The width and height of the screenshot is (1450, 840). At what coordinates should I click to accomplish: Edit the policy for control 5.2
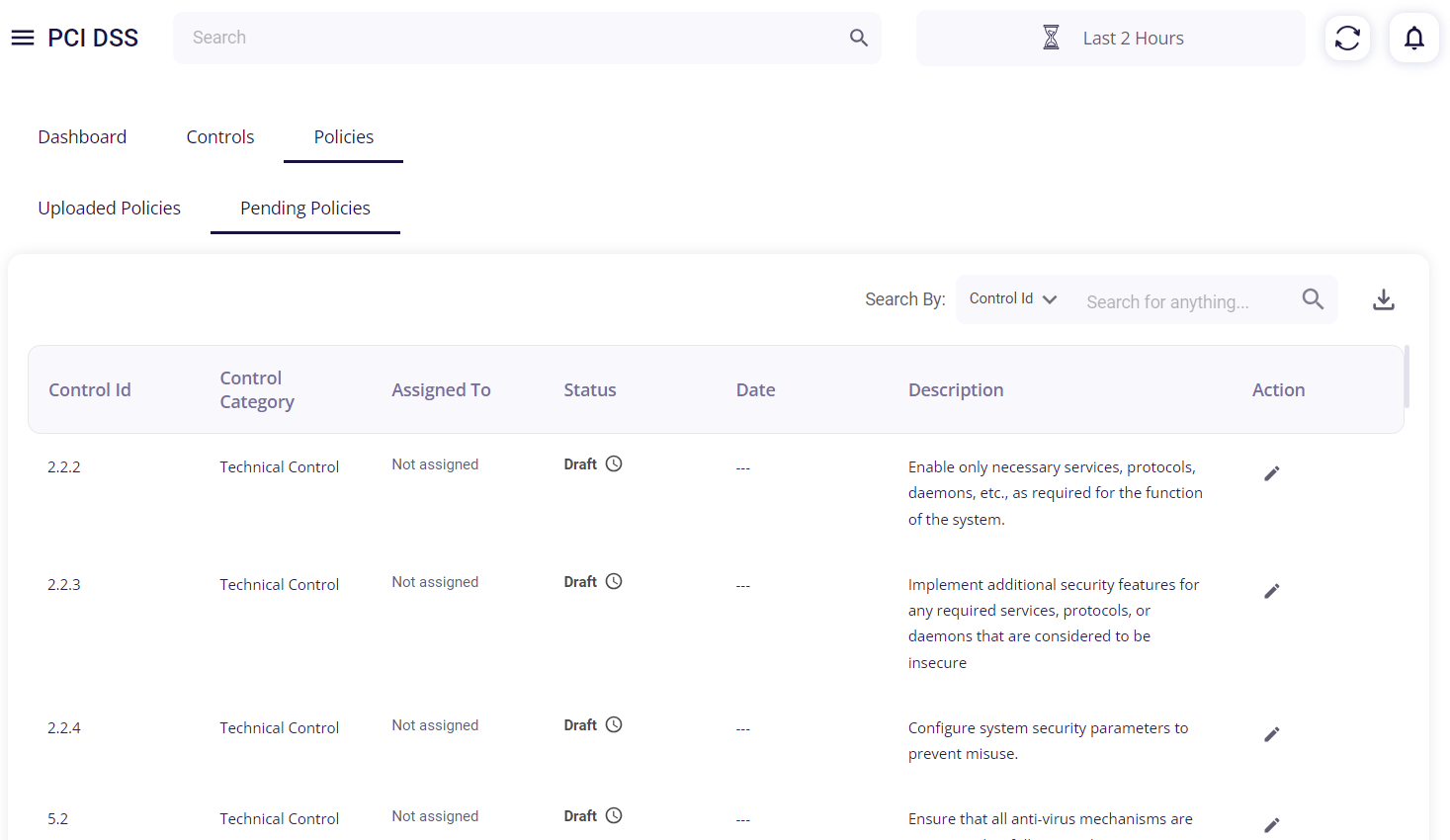click(1272, 825)
